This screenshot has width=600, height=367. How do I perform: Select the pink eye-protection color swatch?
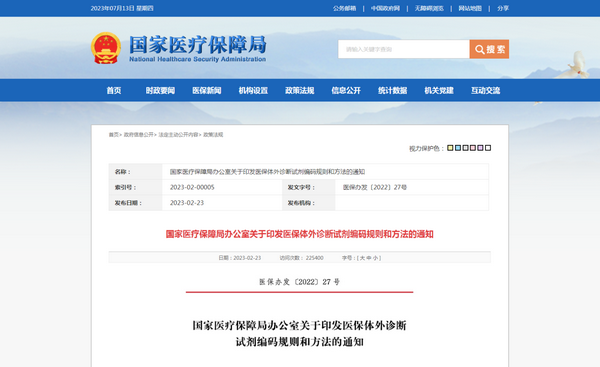point(473,148)
